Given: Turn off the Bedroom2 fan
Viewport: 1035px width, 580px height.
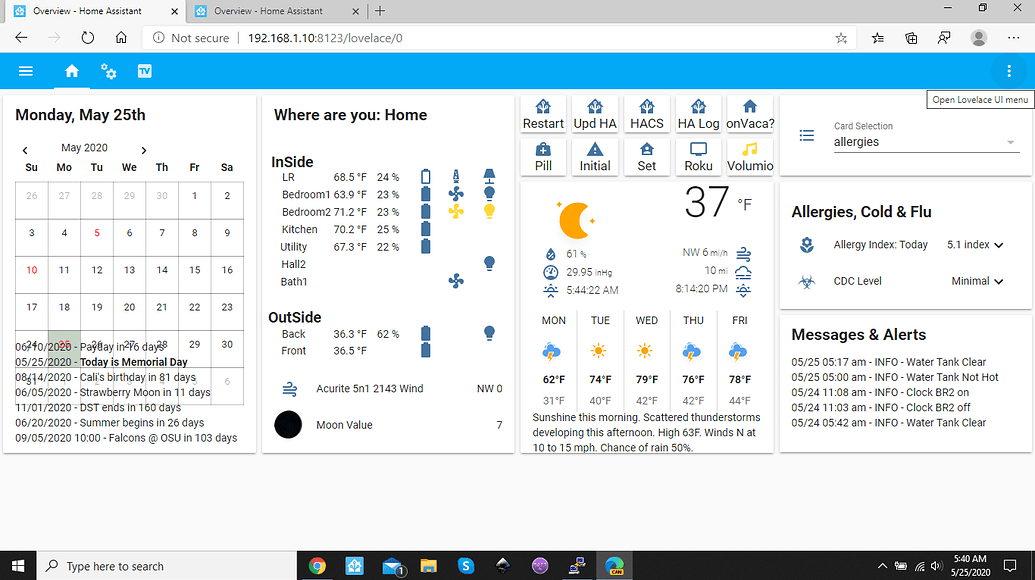Looking at the screenshot, I should pyautogui.click(x=456, y=211).
